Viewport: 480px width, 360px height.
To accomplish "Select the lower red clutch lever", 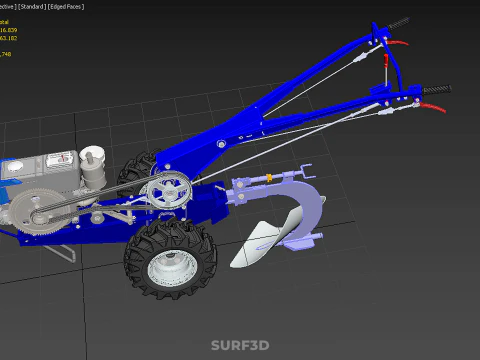I will [x=433, y=107].
